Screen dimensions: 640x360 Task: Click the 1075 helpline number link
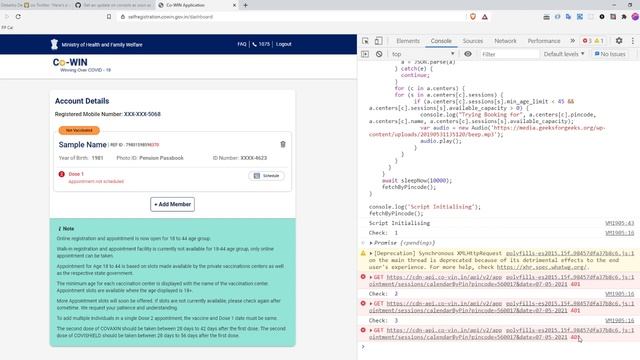[x=261, y=44]
